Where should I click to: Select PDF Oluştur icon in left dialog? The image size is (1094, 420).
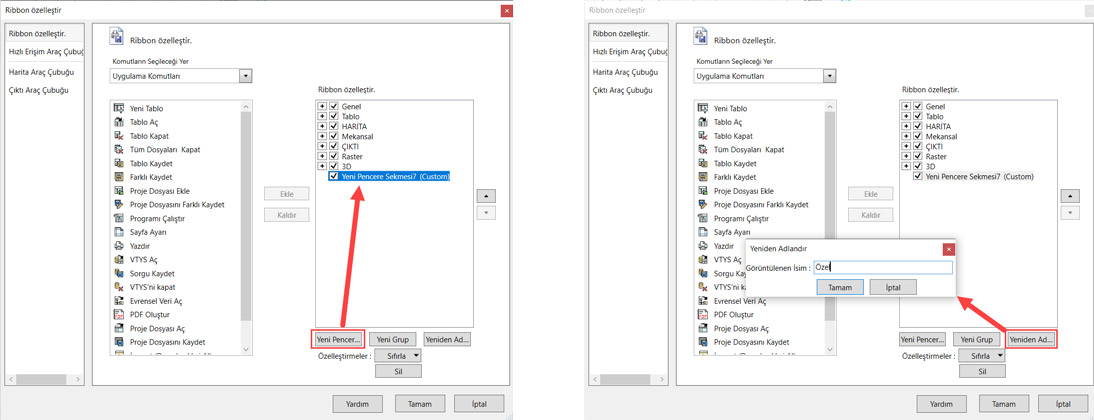(x=119, y=315)
